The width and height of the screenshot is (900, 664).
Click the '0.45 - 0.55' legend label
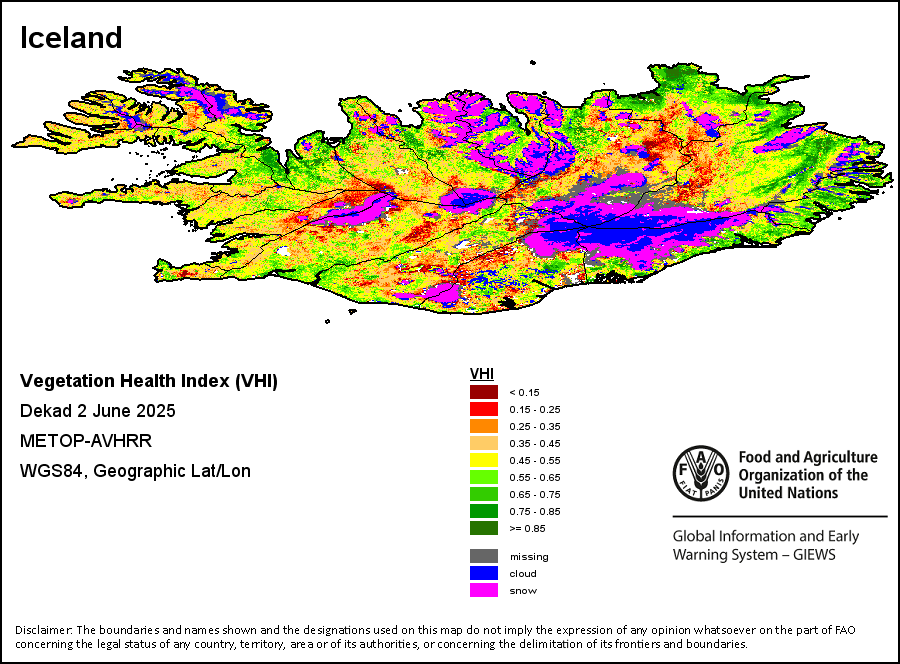click(x=534, y=460)
